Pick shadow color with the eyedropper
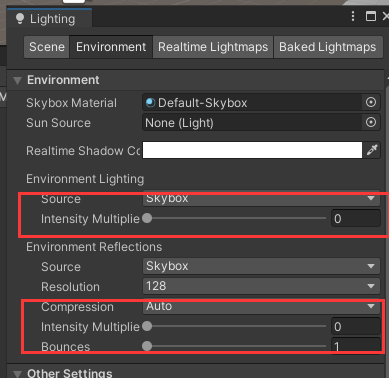Image resolution: width=389 pixels, height=378 pixels. 372,150
